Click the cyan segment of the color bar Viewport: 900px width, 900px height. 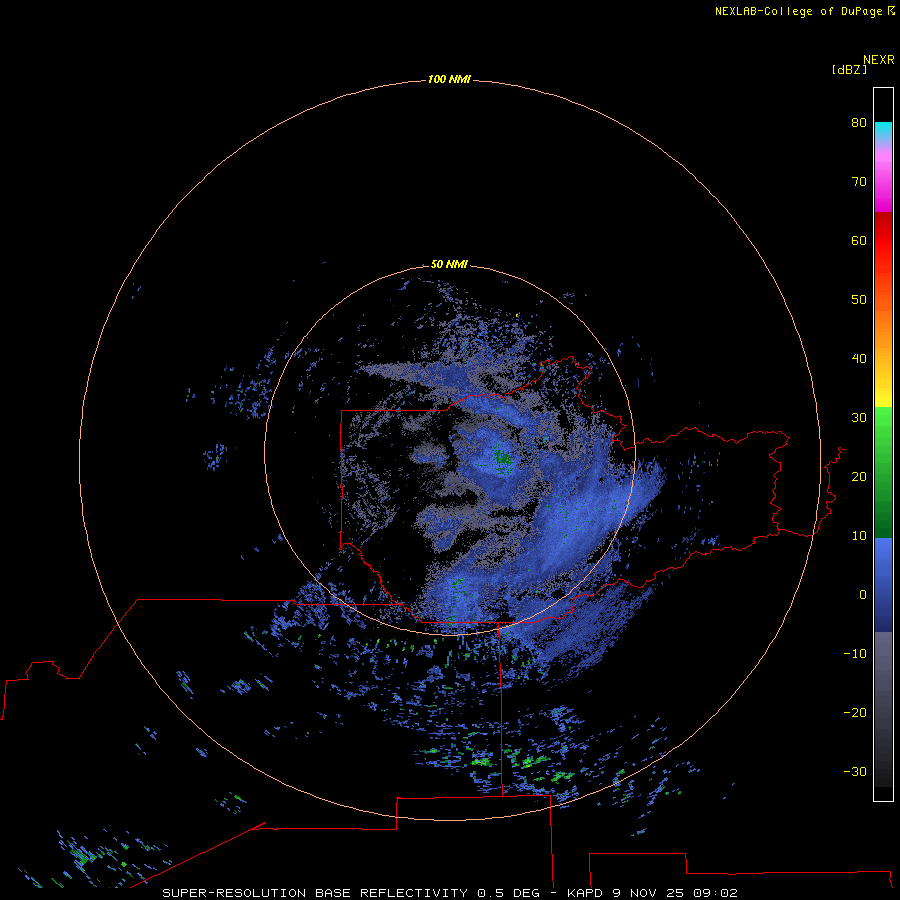point(883,129)
